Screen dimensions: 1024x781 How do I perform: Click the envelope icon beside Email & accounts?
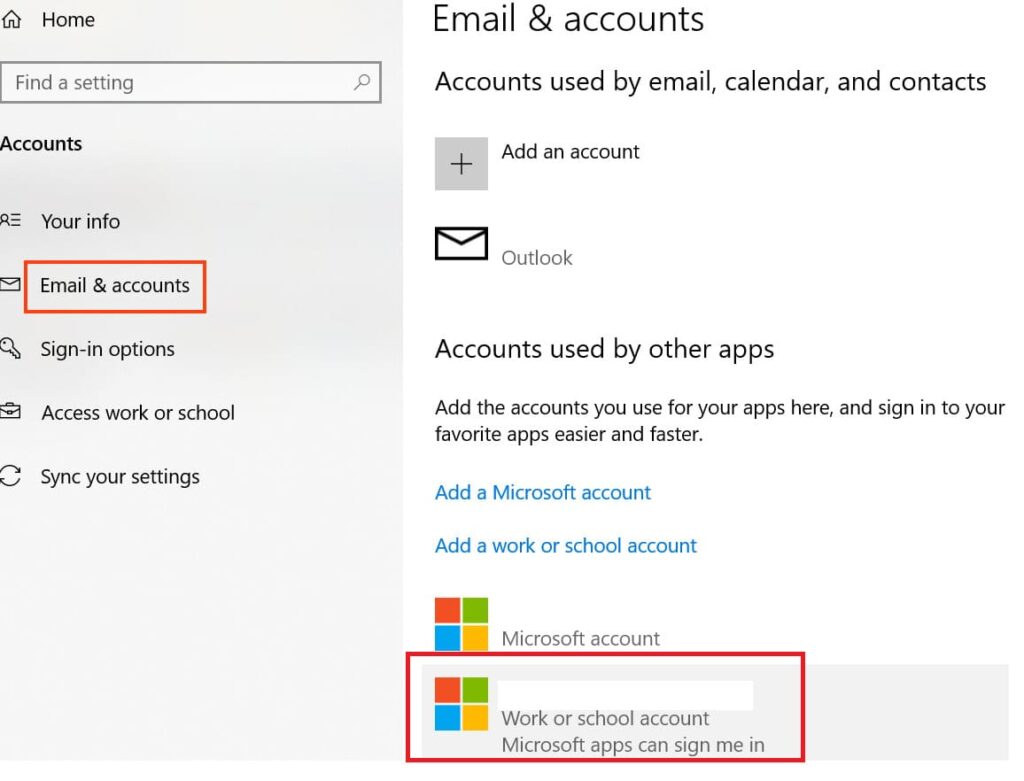[x=10, y=285]
